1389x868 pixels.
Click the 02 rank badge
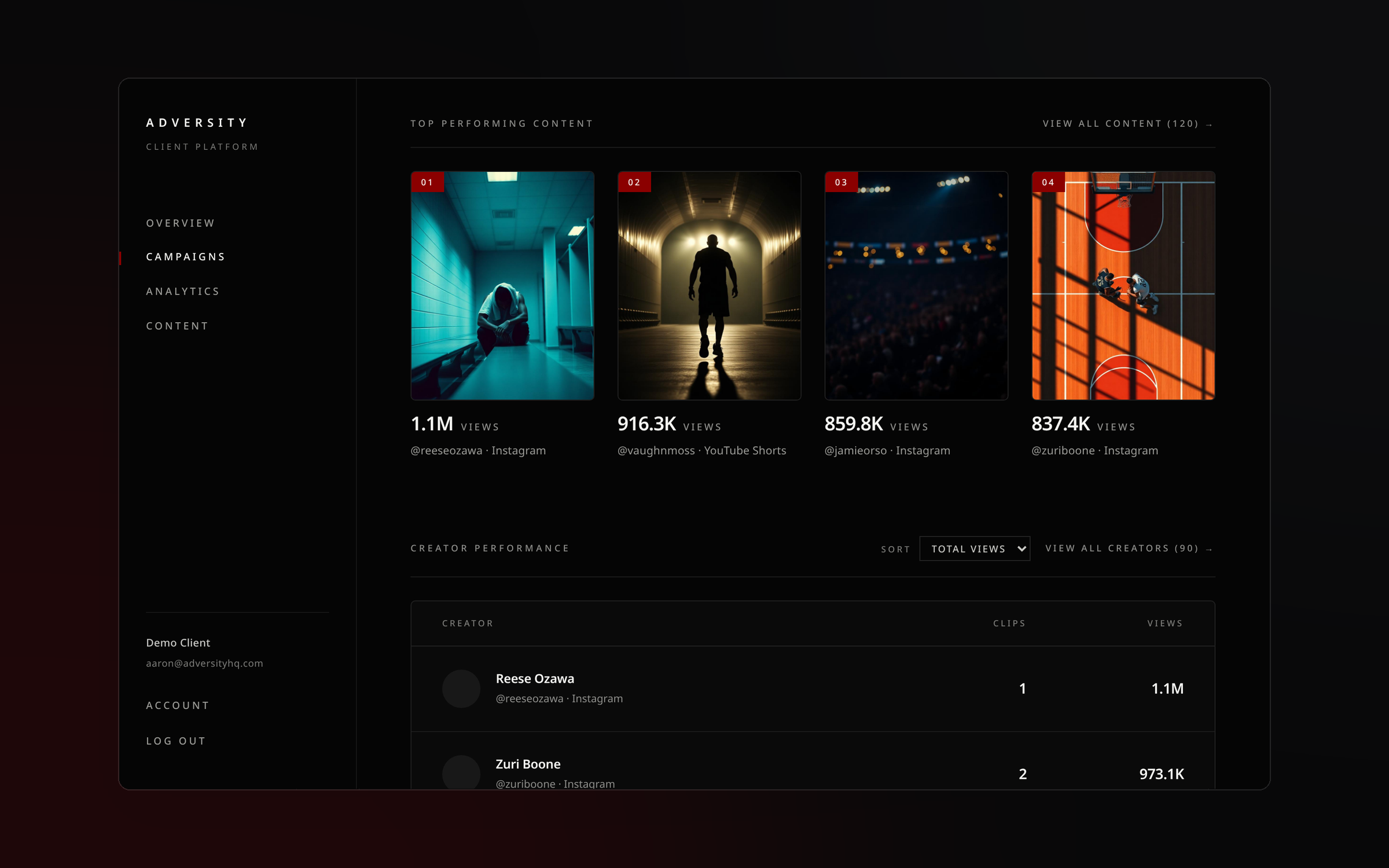(x=634, y=182)
